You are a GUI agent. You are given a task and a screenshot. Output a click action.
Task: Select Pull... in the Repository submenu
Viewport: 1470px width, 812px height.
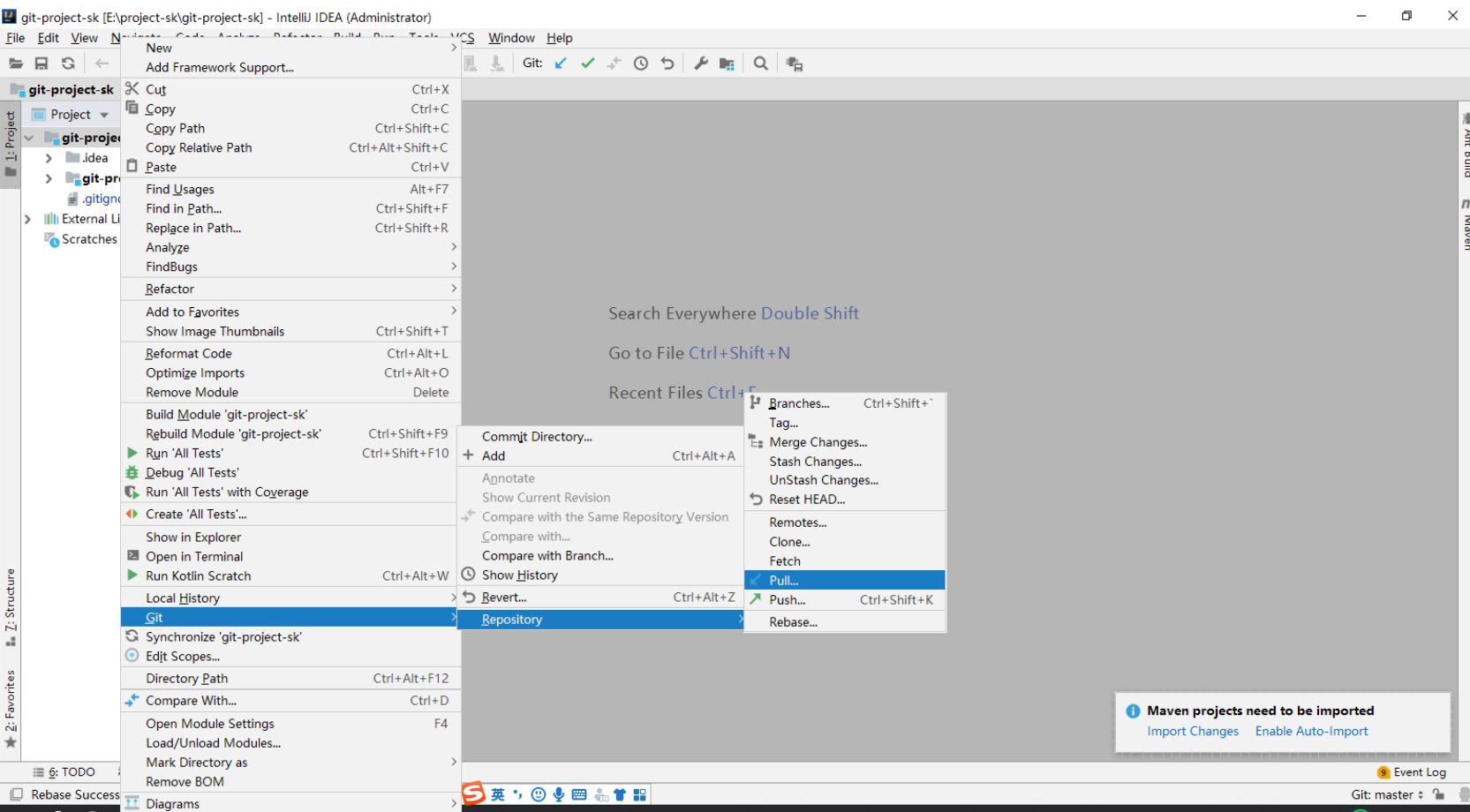[x=784, y=581]
